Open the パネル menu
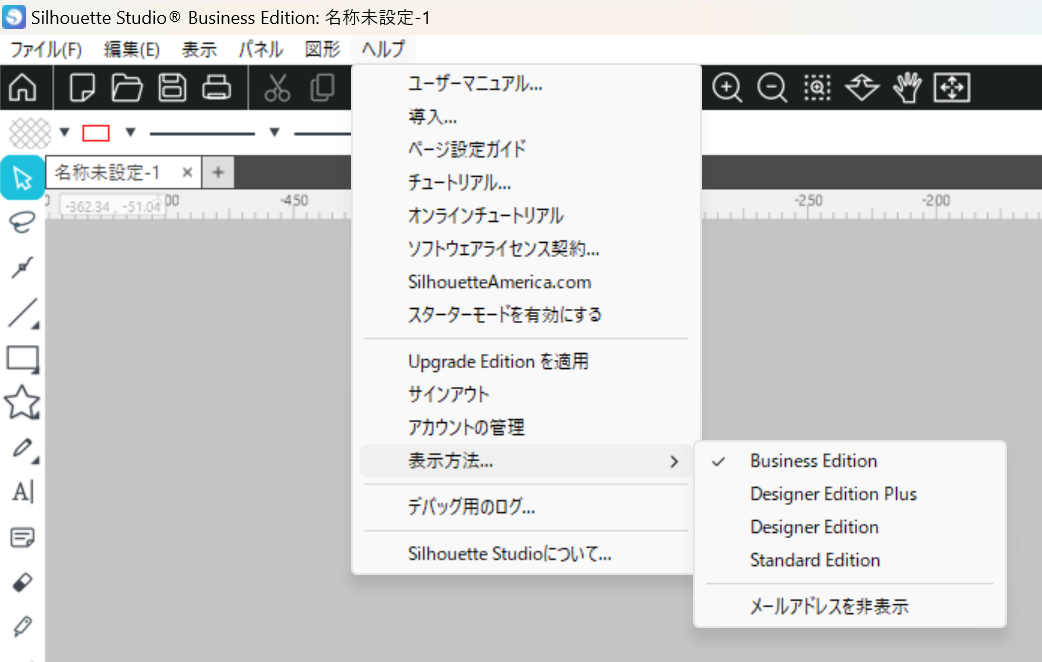 pyautogui.click(x=260, y=49)
